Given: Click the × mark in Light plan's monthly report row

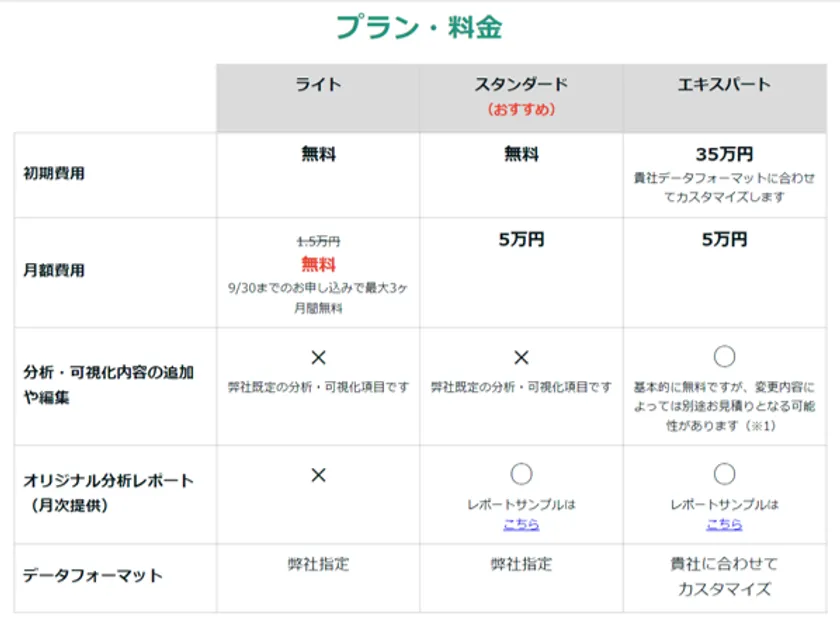Looking at the screenshot, I should click(x=318, y=475).
